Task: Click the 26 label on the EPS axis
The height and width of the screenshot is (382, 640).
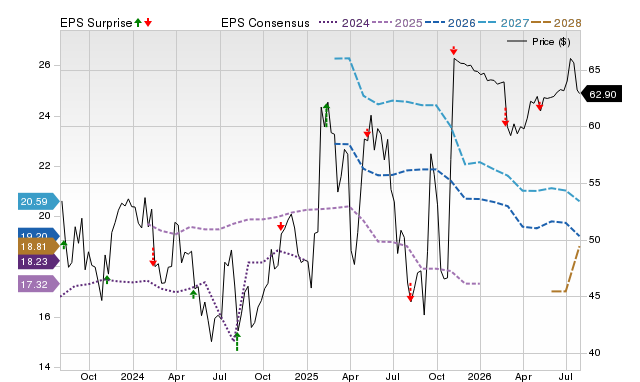Action: 44,64
